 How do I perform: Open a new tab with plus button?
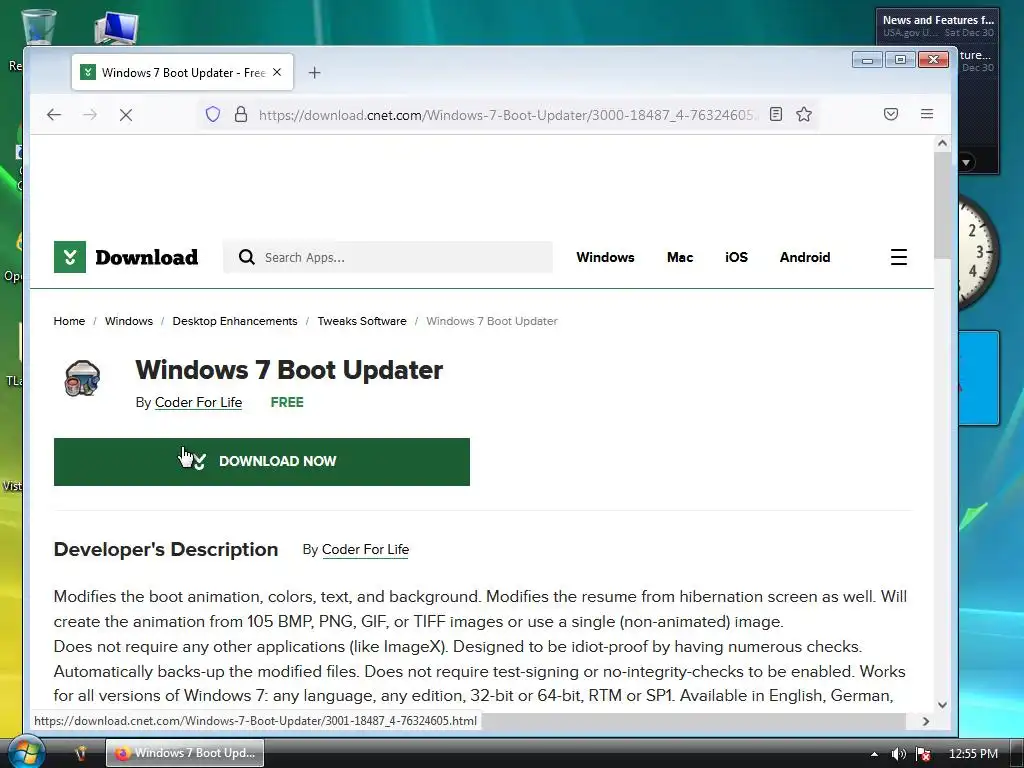[315, 72]
